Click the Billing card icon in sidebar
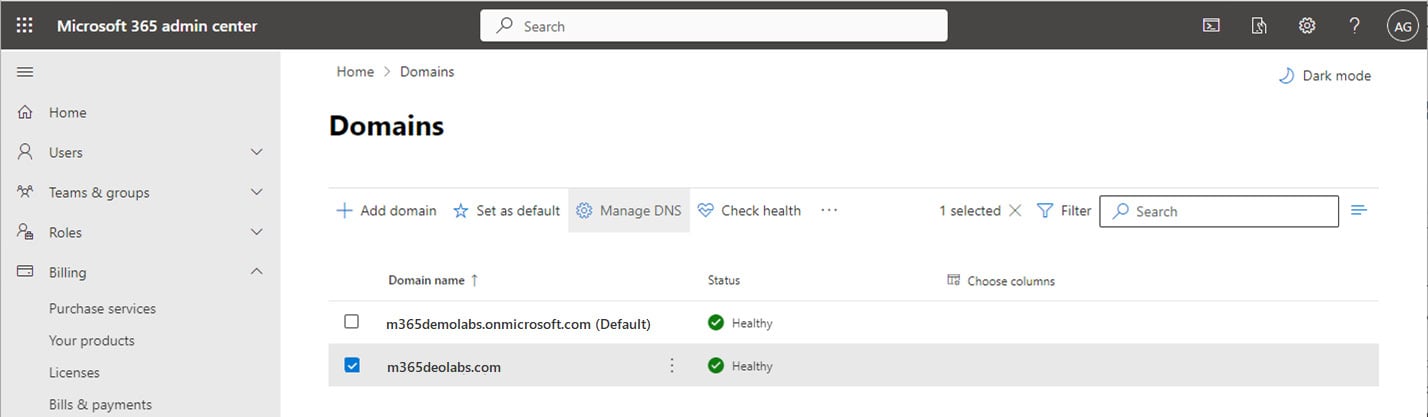The height and width of the screenshot is (417, 1428). tap(26, 272)
